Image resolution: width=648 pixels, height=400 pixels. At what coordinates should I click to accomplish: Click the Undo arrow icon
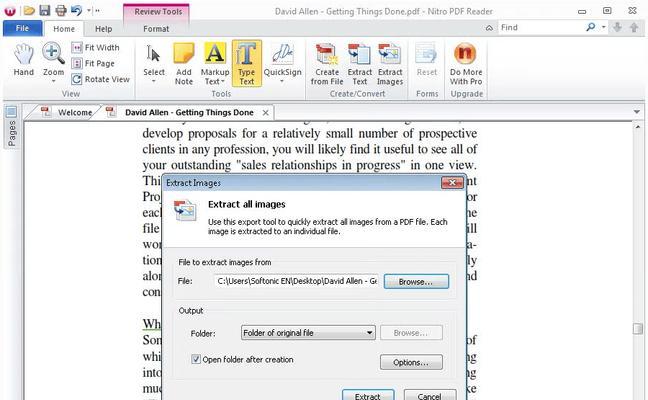pyautogui.click(x=76, y=10)
